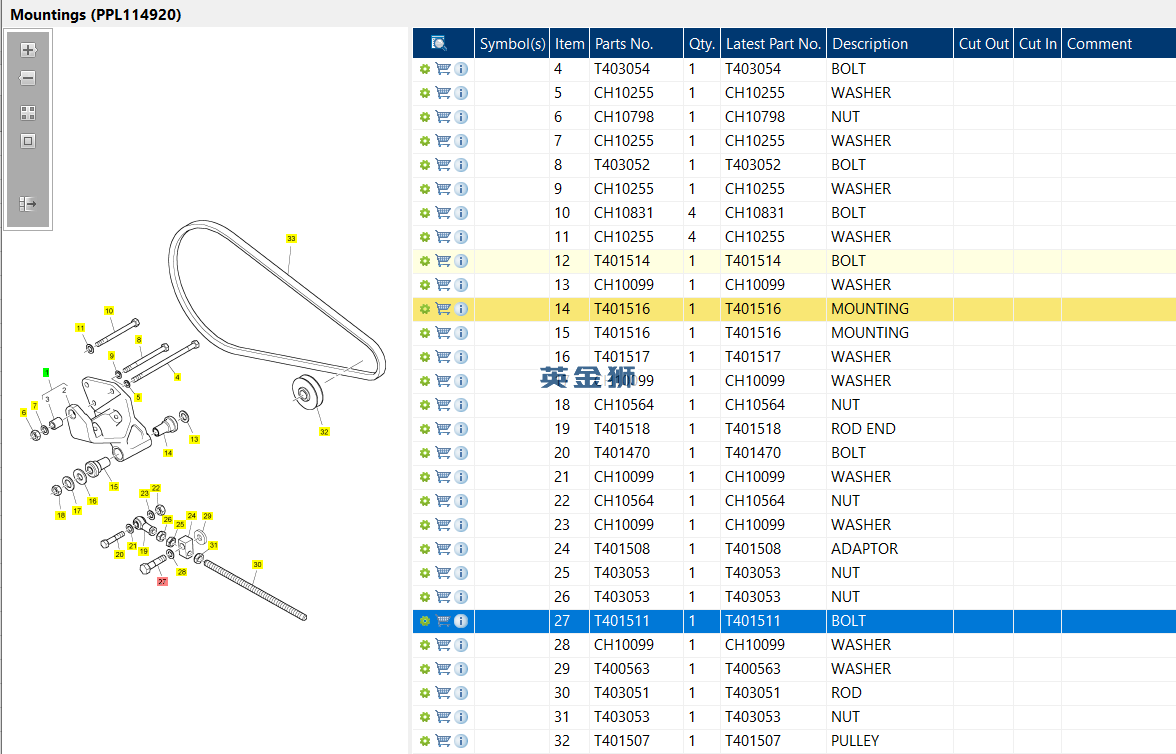Add item 32 PULLEY to cart
This screenshot has width=1176, height=754.
click(443, 741)
